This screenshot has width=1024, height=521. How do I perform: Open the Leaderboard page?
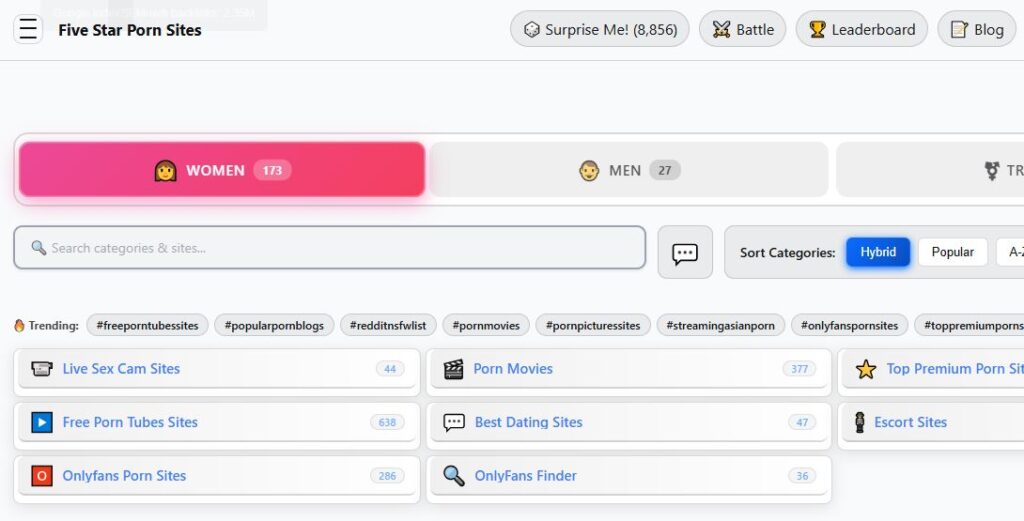(x=861, y=29)
